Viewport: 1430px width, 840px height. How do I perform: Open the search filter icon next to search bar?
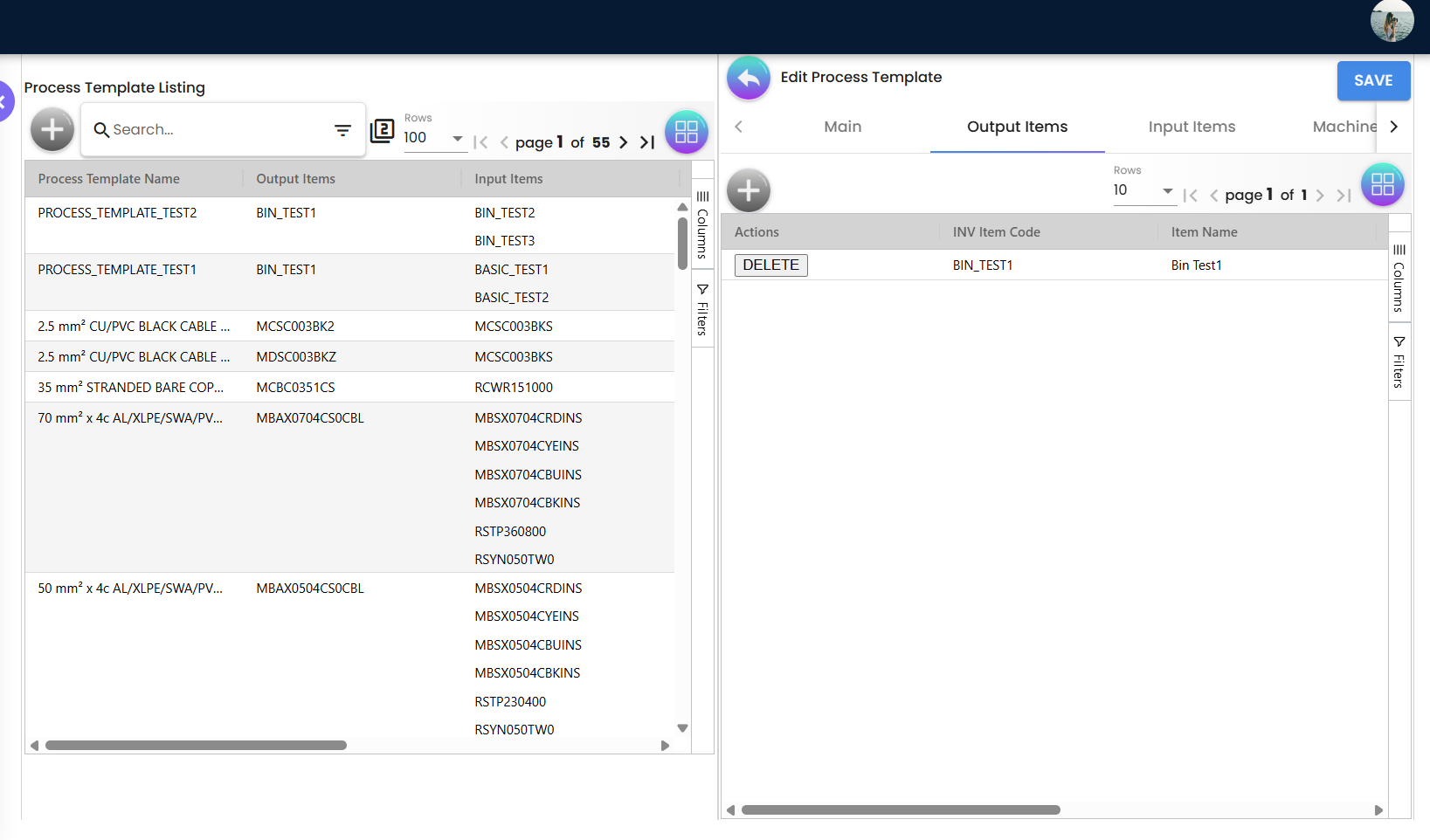coord(342,129)
